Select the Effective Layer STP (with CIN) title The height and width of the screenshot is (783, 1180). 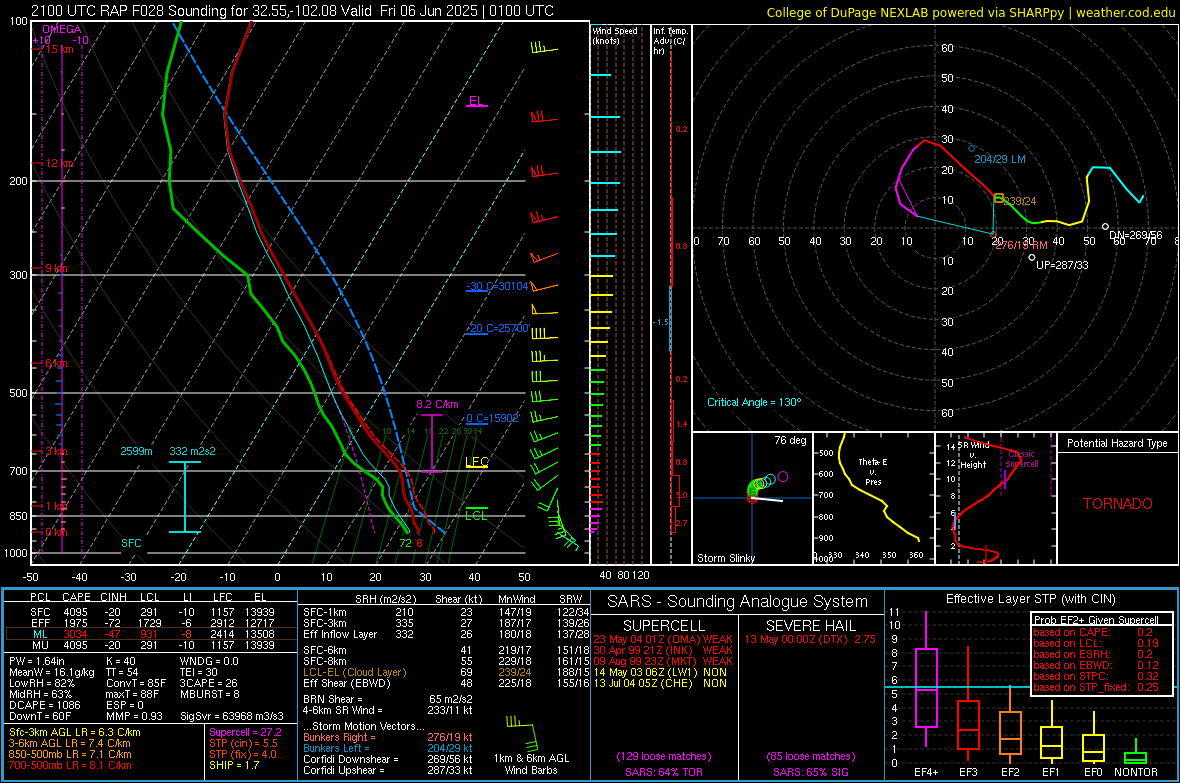[x=1030, y=599]
